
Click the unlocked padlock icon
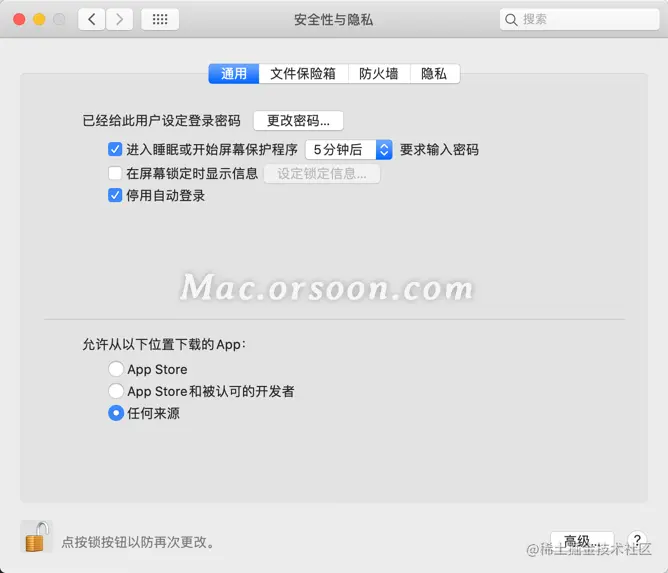tap(36, 536)
